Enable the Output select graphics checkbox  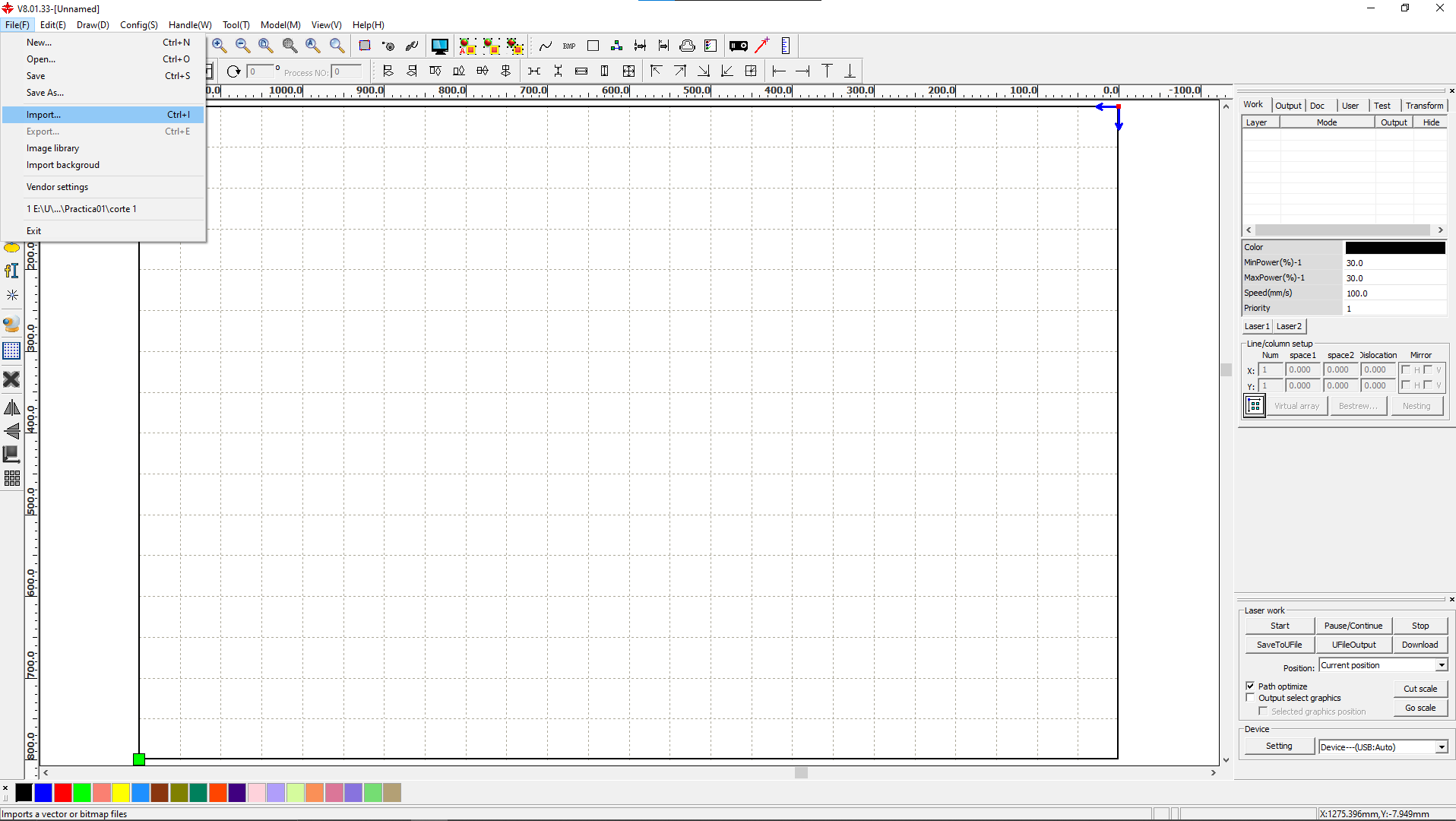pos(1250,697)
